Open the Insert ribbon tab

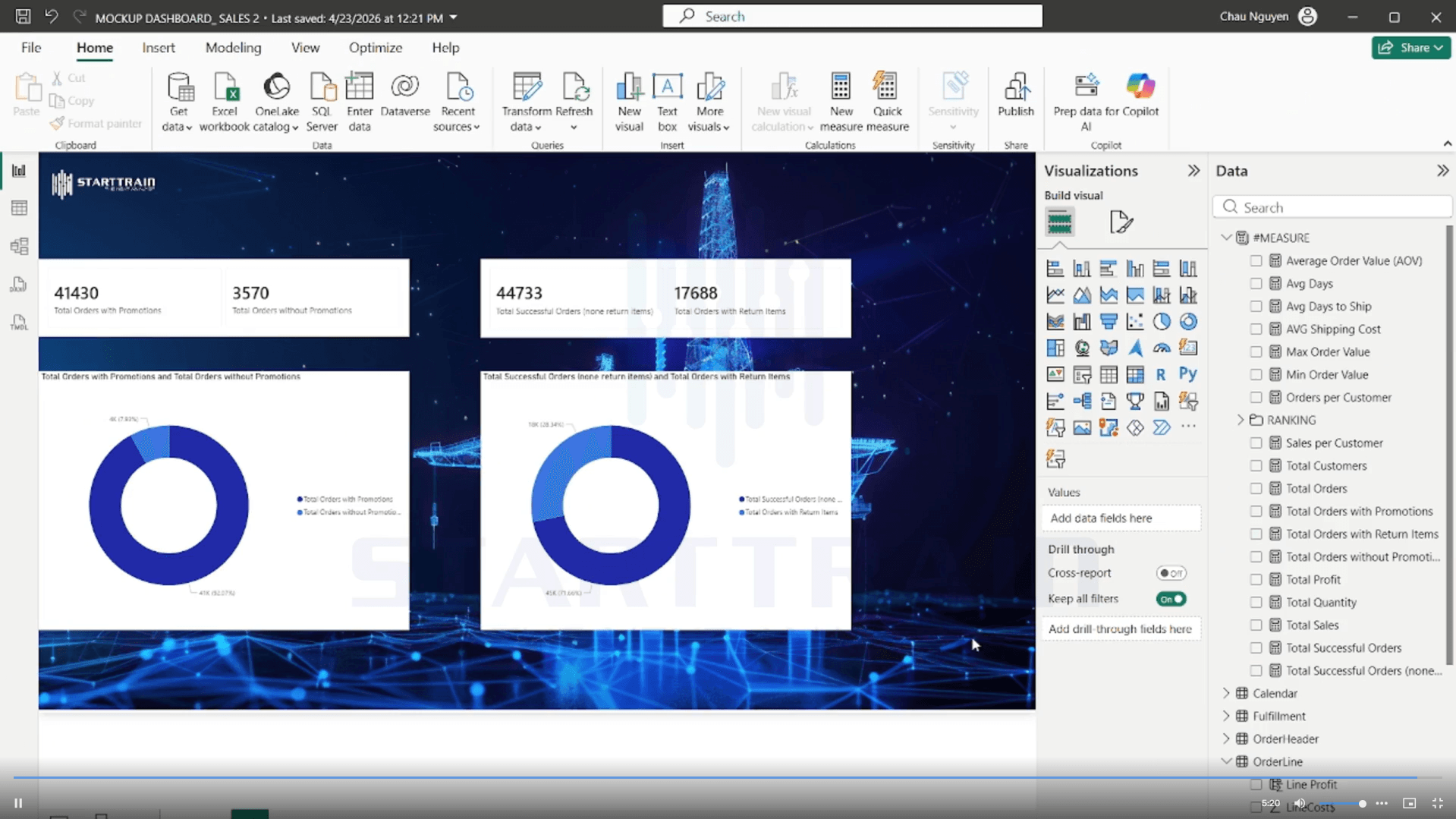pyautogui.click(x=159, y=48)
